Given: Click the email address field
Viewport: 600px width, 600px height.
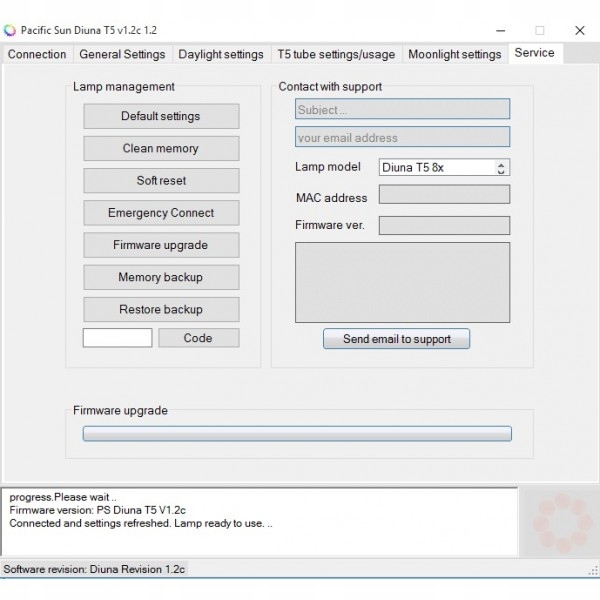Looking at the screenshot, I should tap(402, 138).
